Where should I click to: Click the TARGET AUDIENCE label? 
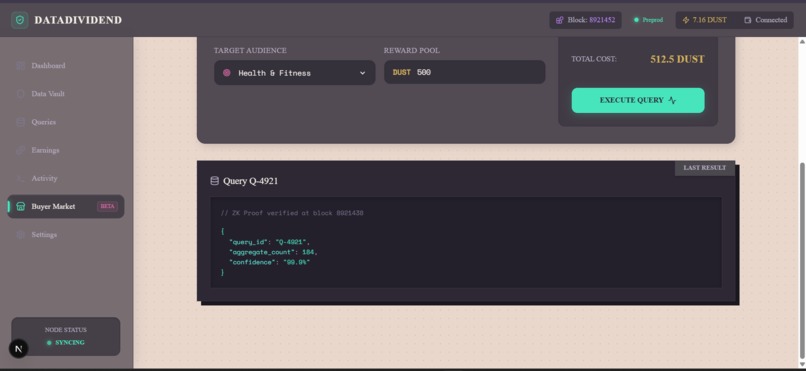250,50
